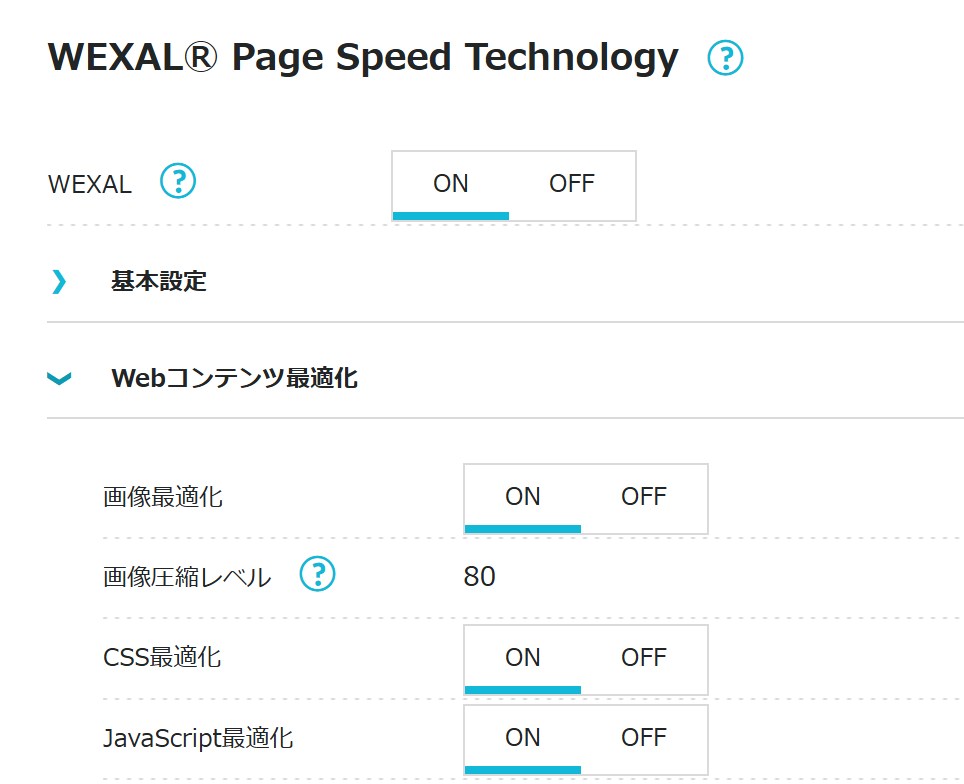Collapse the Webコンテンツ最適化 chevron arrow
The height and width of the screenshot is (784, 964).
59,378
